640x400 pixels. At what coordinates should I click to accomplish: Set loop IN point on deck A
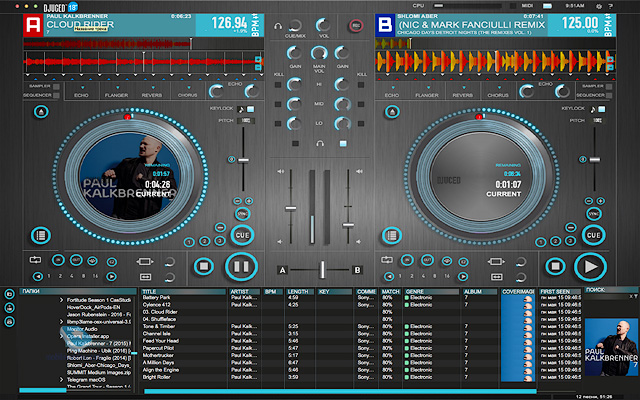[58, 260]
